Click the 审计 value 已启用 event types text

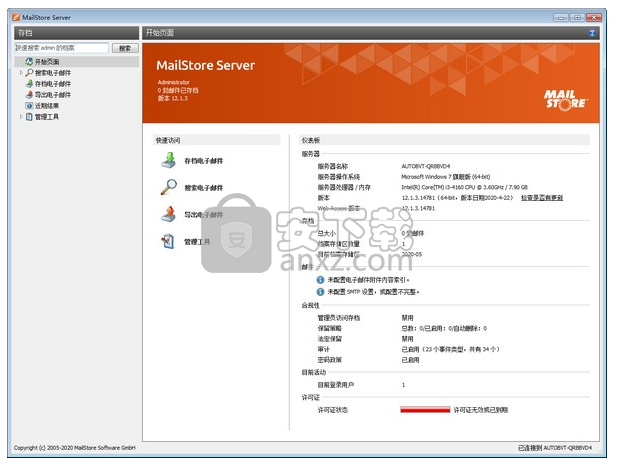coord(450,349)
